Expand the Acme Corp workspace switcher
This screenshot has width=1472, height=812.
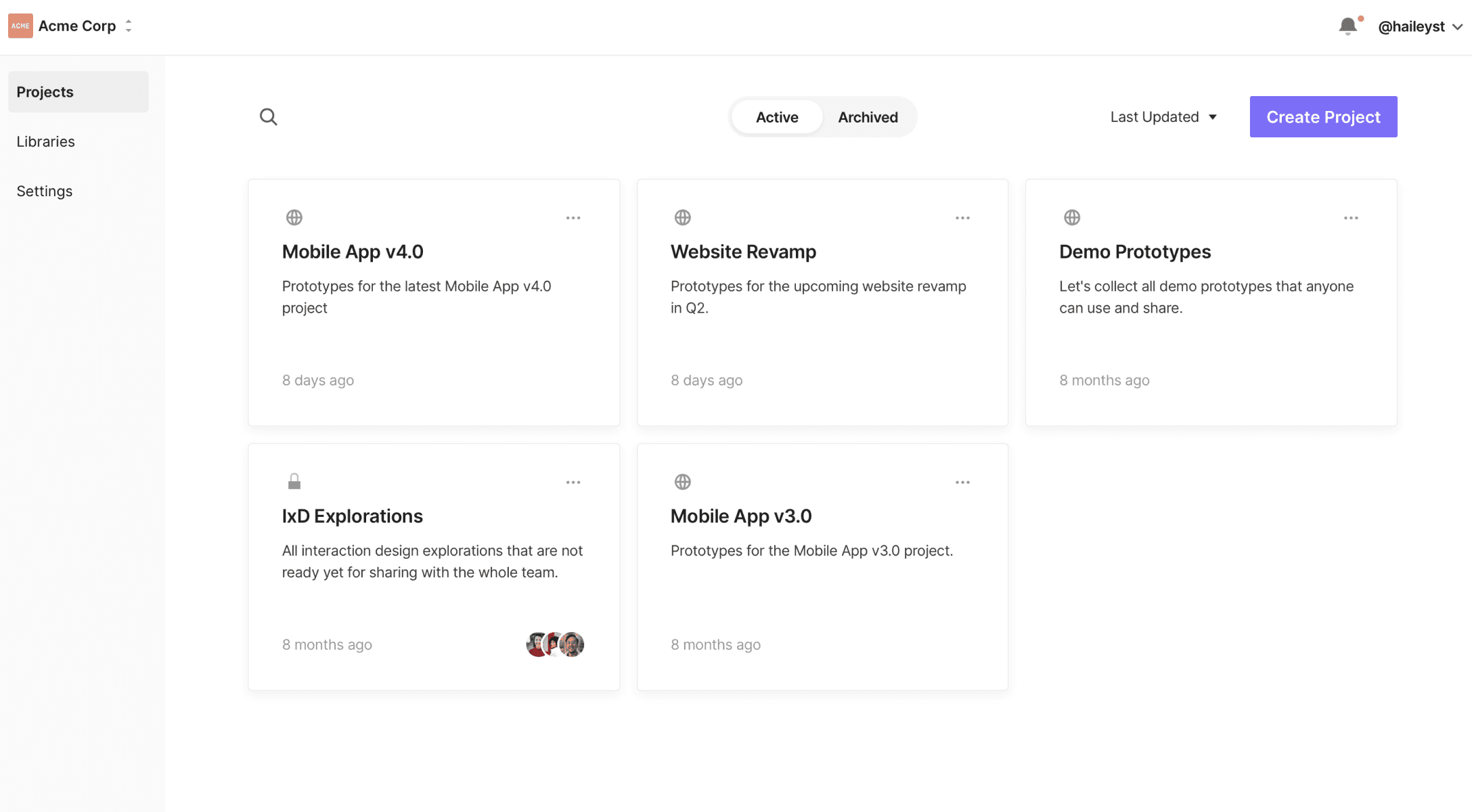(129, 26)
